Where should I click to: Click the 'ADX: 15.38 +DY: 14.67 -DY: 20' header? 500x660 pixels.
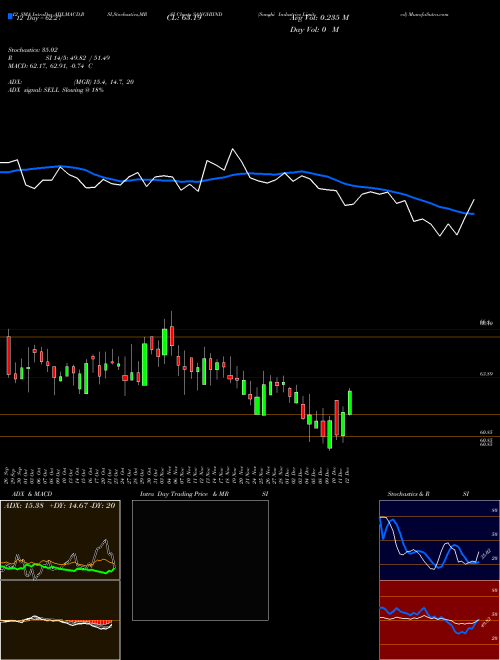(x=59, y=506)
